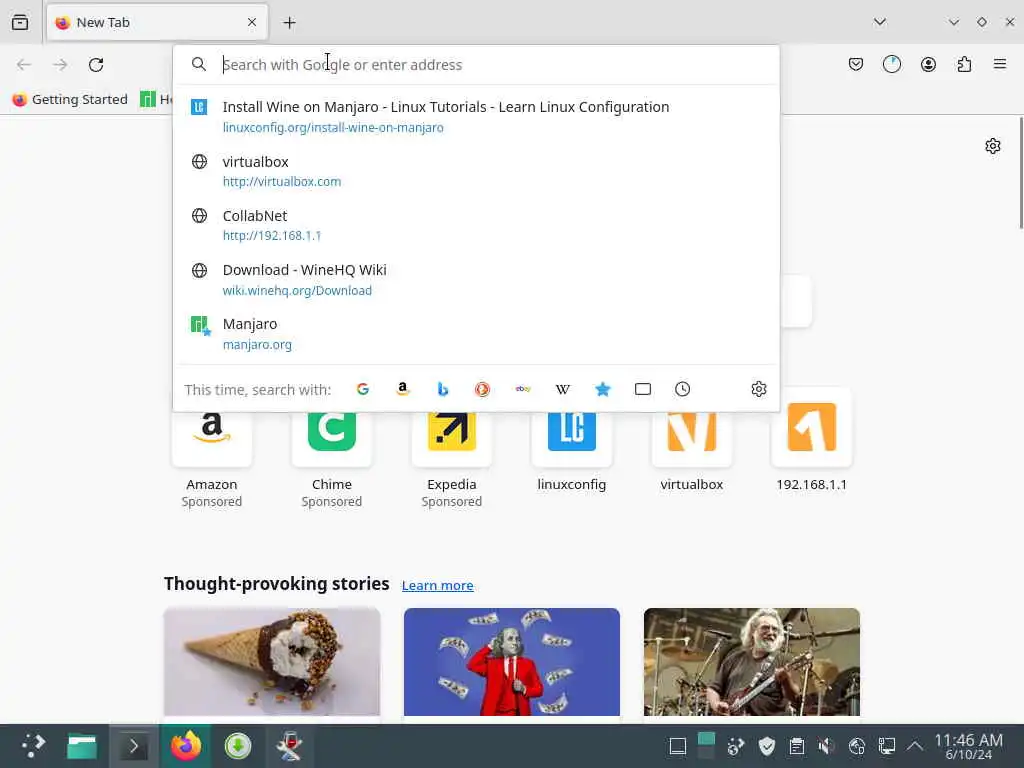Viewport: 1024px width, 768px height.
Task: Reload the current page
Action: (x=96, y=65)
